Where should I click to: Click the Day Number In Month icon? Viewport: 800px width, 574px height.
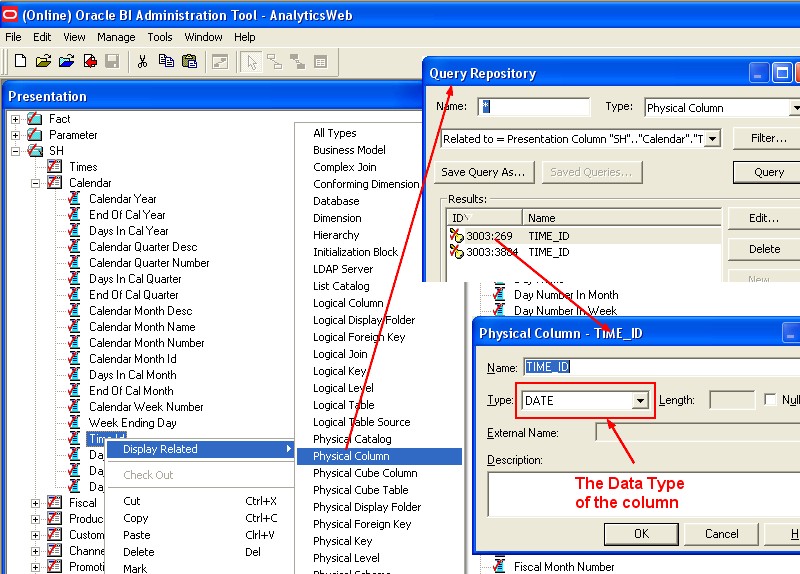tap(499, 294)
